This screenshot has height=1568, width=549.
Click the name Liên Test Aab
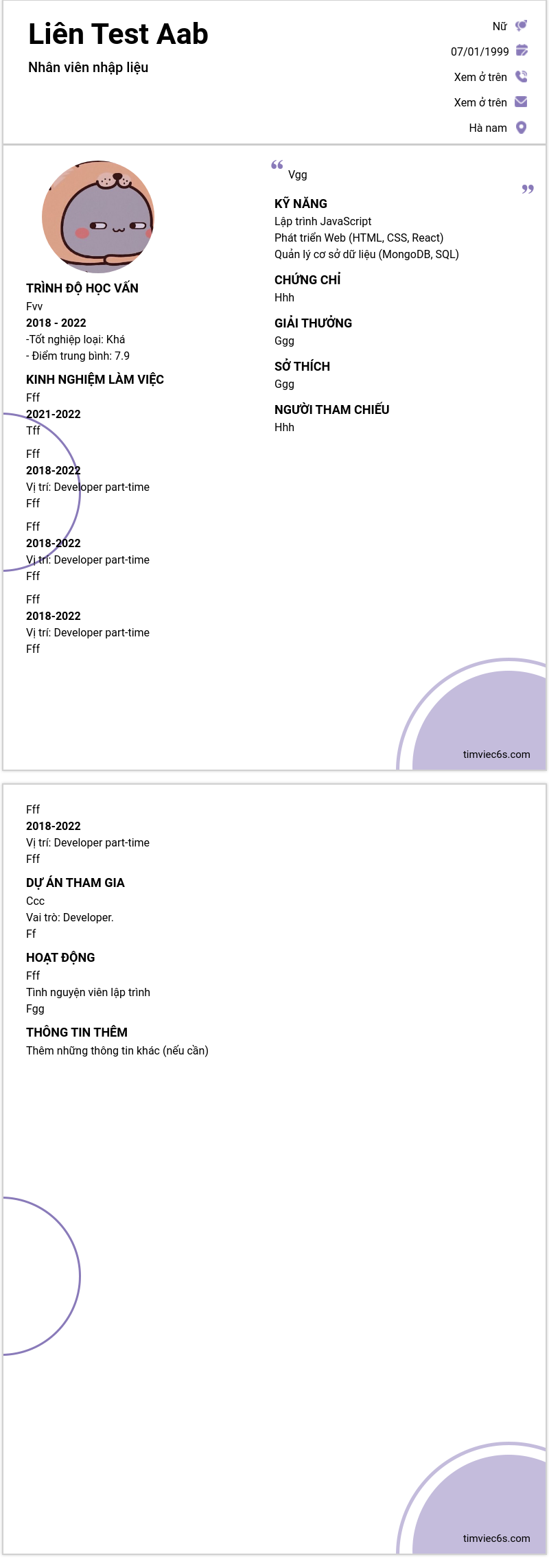click(x=118, y=34)
